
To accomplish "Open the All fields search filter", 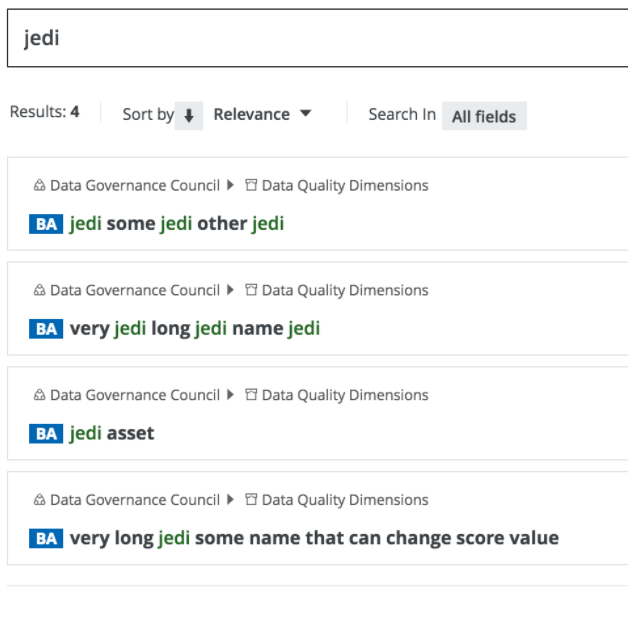I will pos(483,116).
